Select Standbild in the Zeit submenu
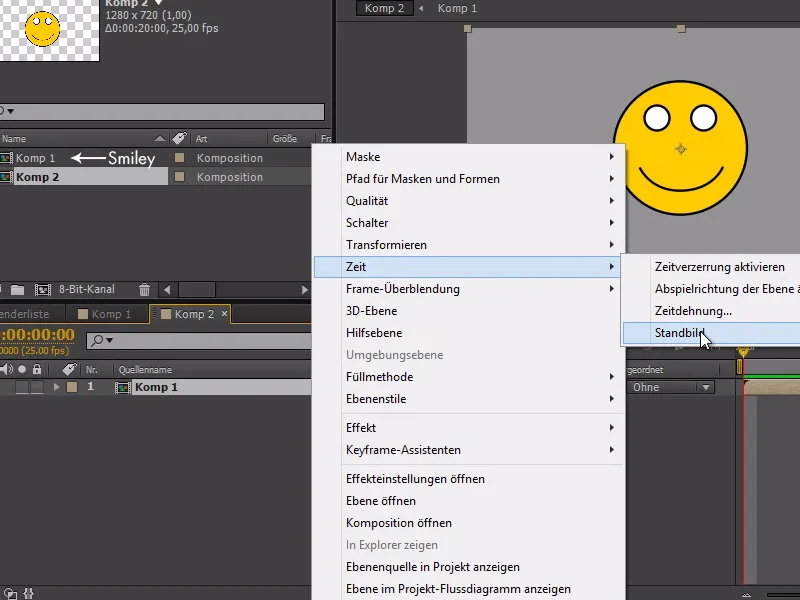 click(711, 333)
